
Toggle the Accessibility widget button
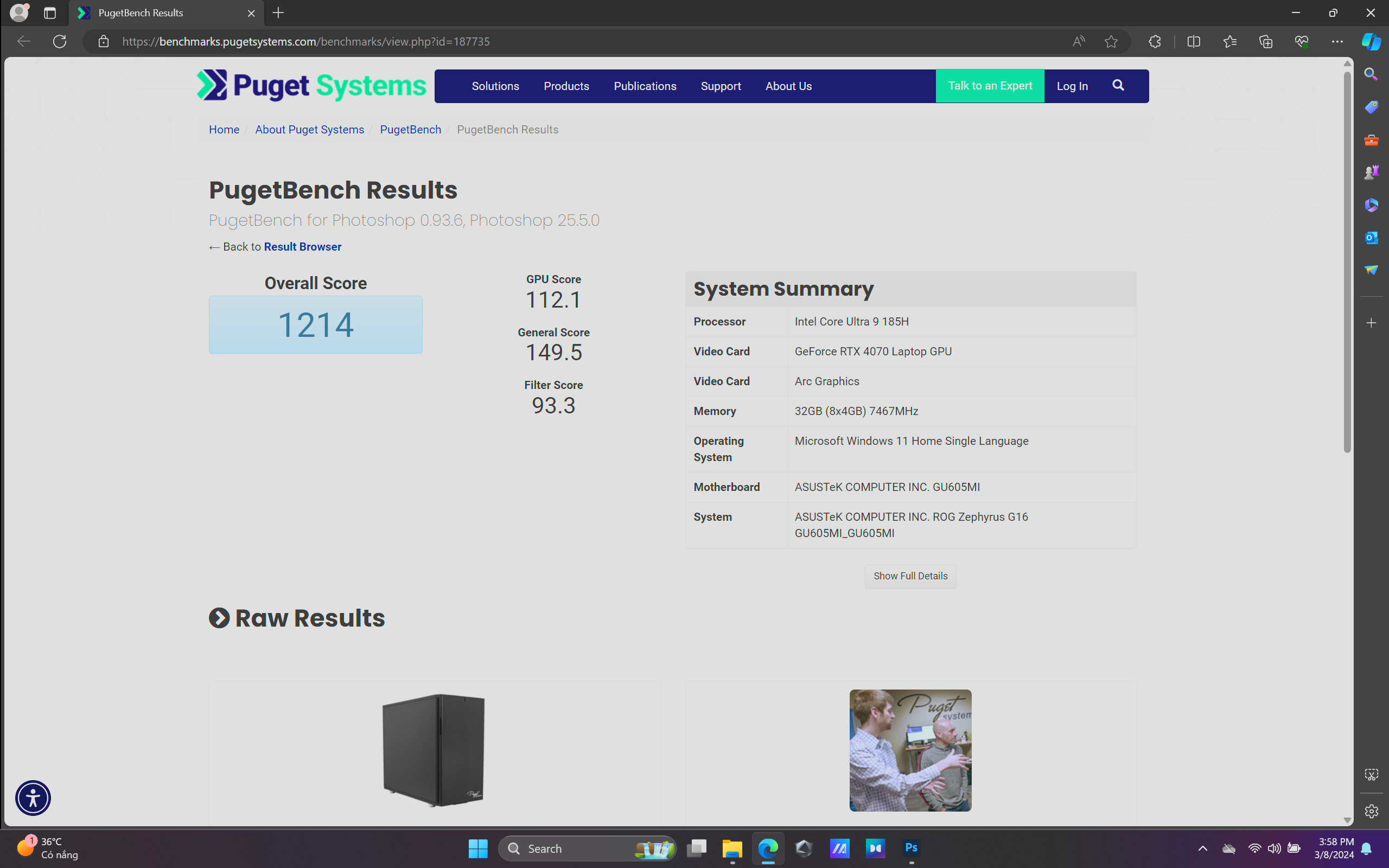coord(32,798)
